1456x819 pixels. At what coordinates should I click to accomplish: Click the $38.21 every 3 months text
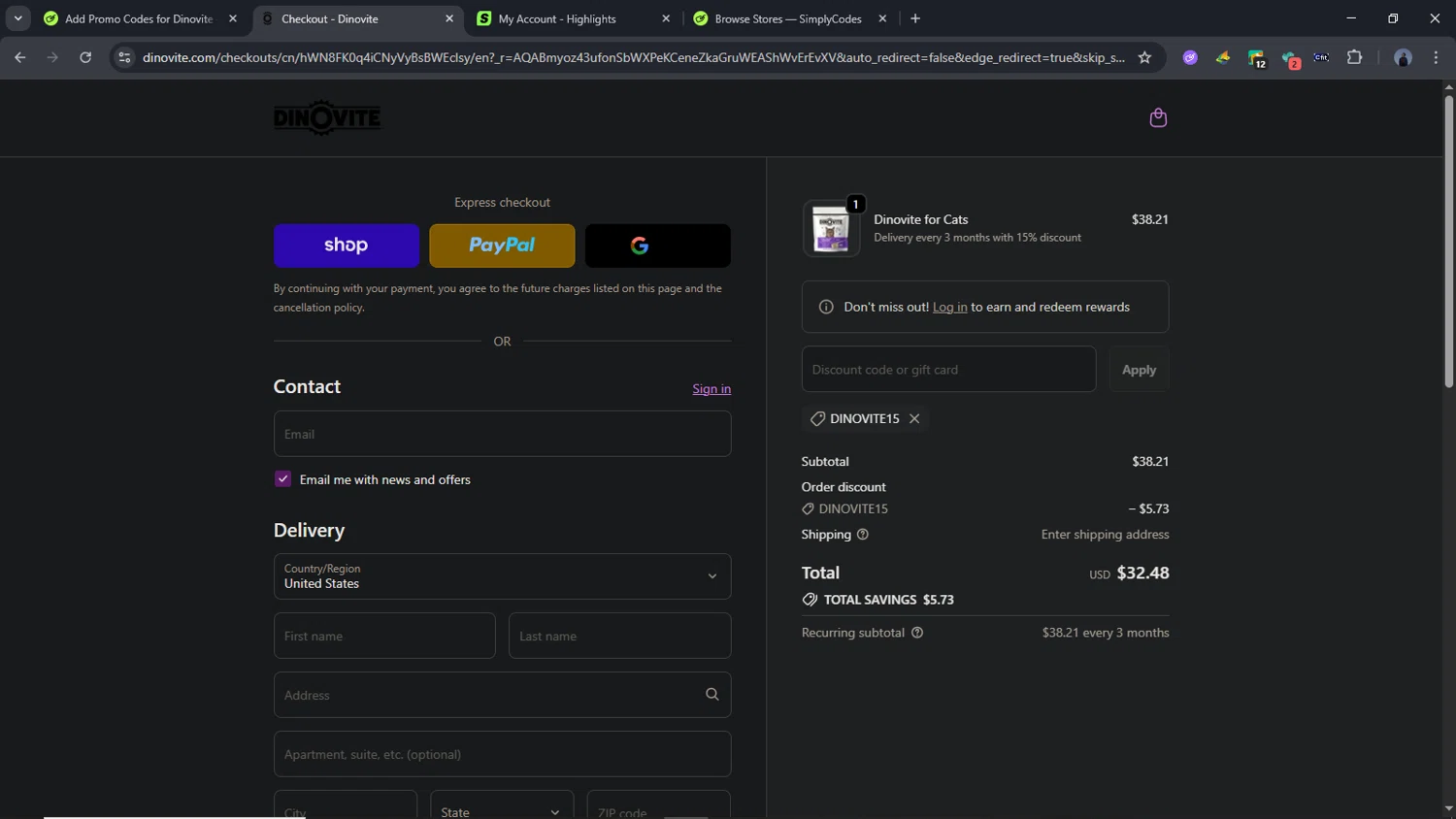tap(1106, 633)
